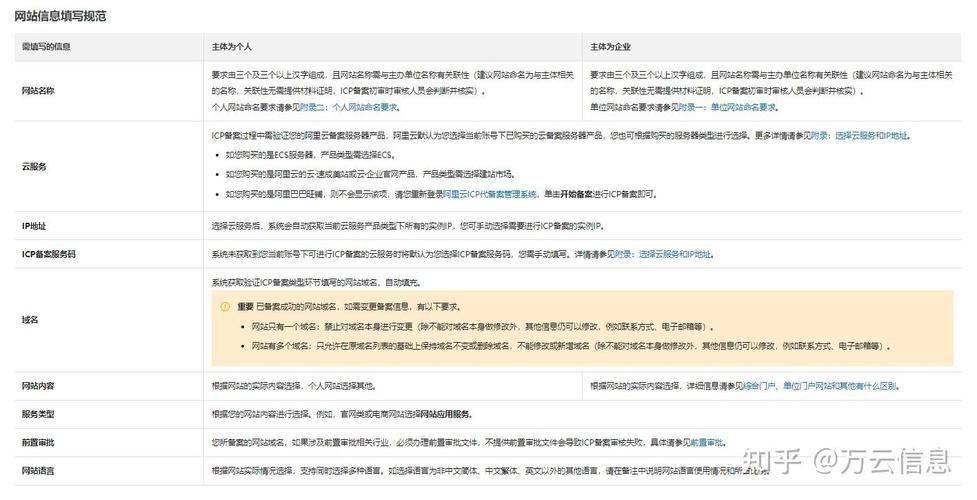
Task: Click the 网站只有一个域名 bullet text
Action: point(483,327)
